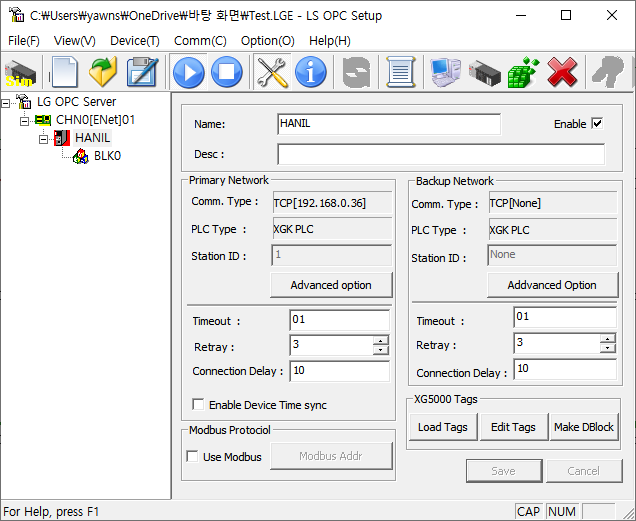Viewport: 636px width, 521px height.
Task: Click Primary Station ID field showing 1
Action: pyautogui.click(x=331, y=255)
